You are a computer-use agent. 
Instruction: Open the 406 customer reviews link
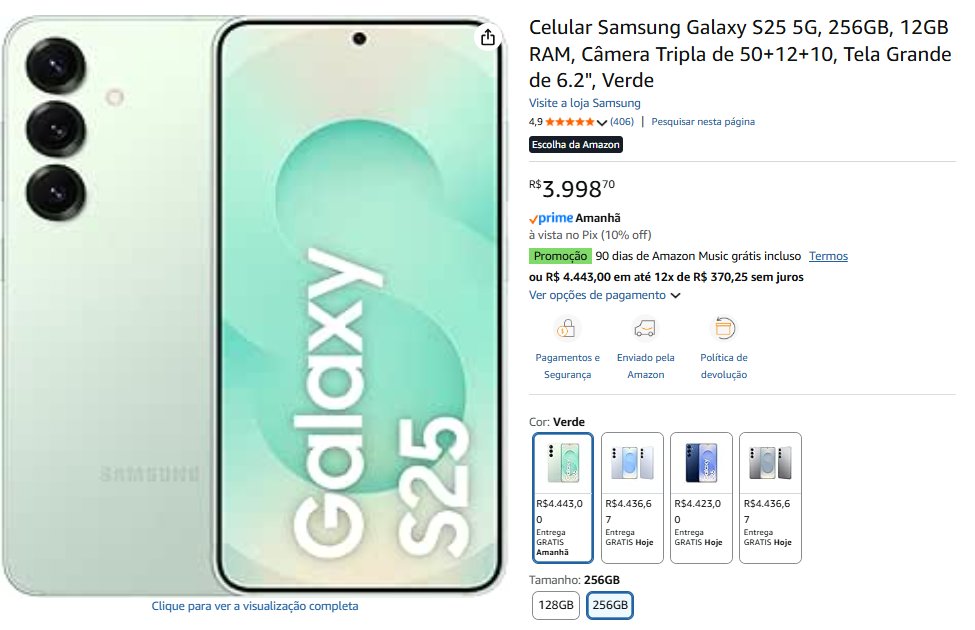tap(622, 122)
